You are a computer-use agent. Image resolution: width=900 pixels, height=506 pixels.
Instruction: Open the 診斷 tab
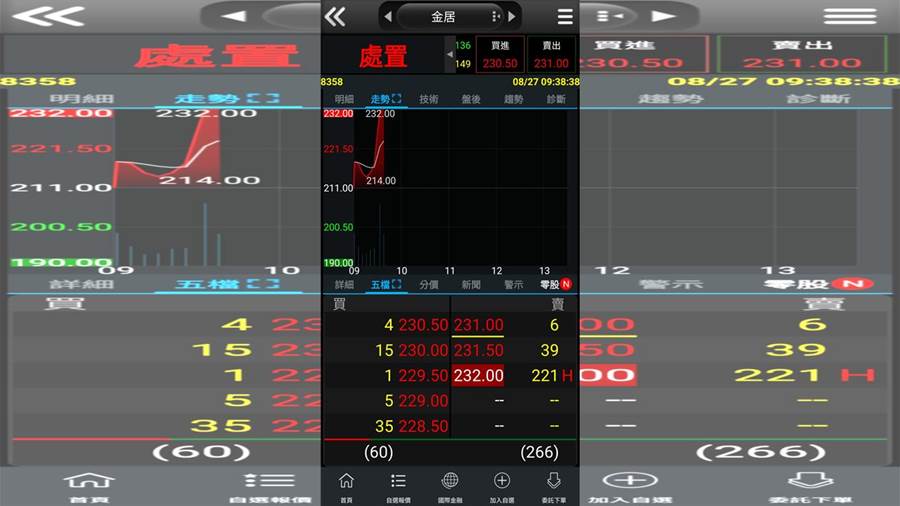pos(556,99)
